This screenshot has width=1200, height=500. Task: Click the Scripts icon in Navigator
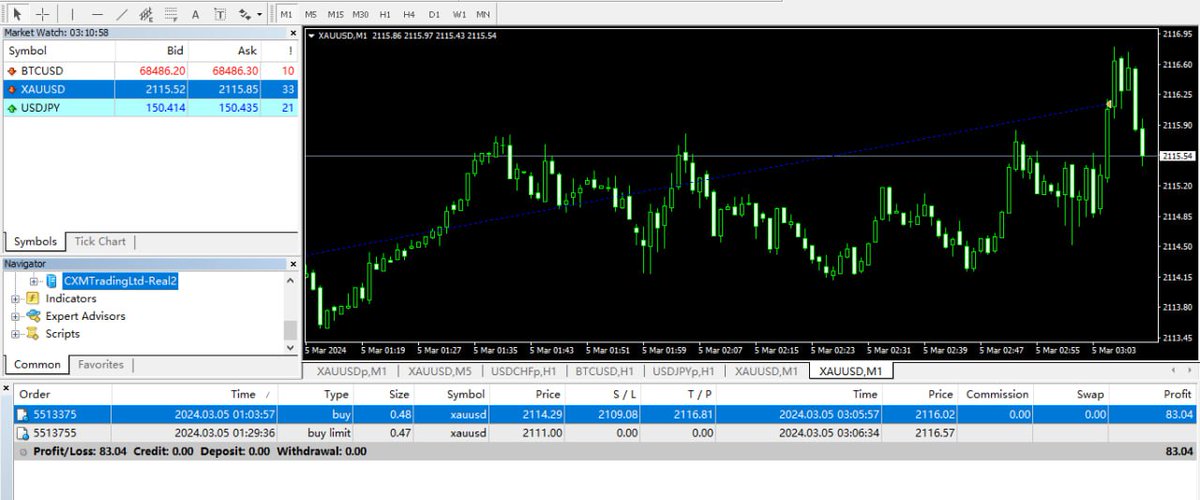coord(33,334)
